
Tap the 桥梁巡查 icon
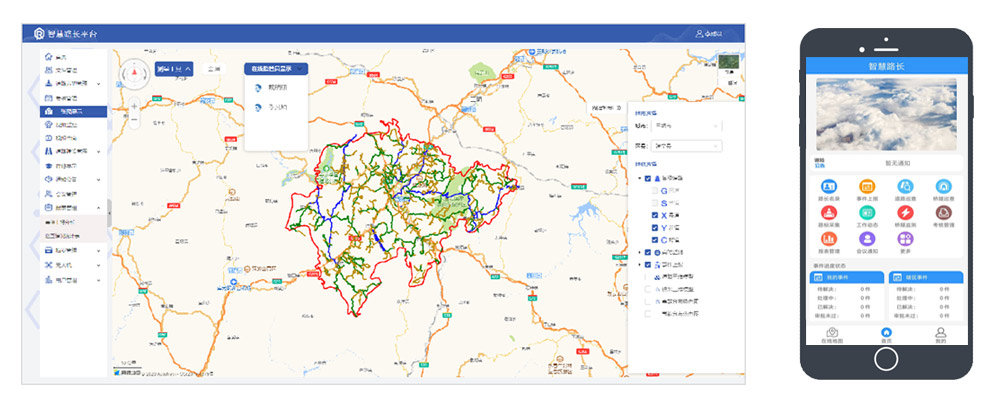tap(942, 187)
